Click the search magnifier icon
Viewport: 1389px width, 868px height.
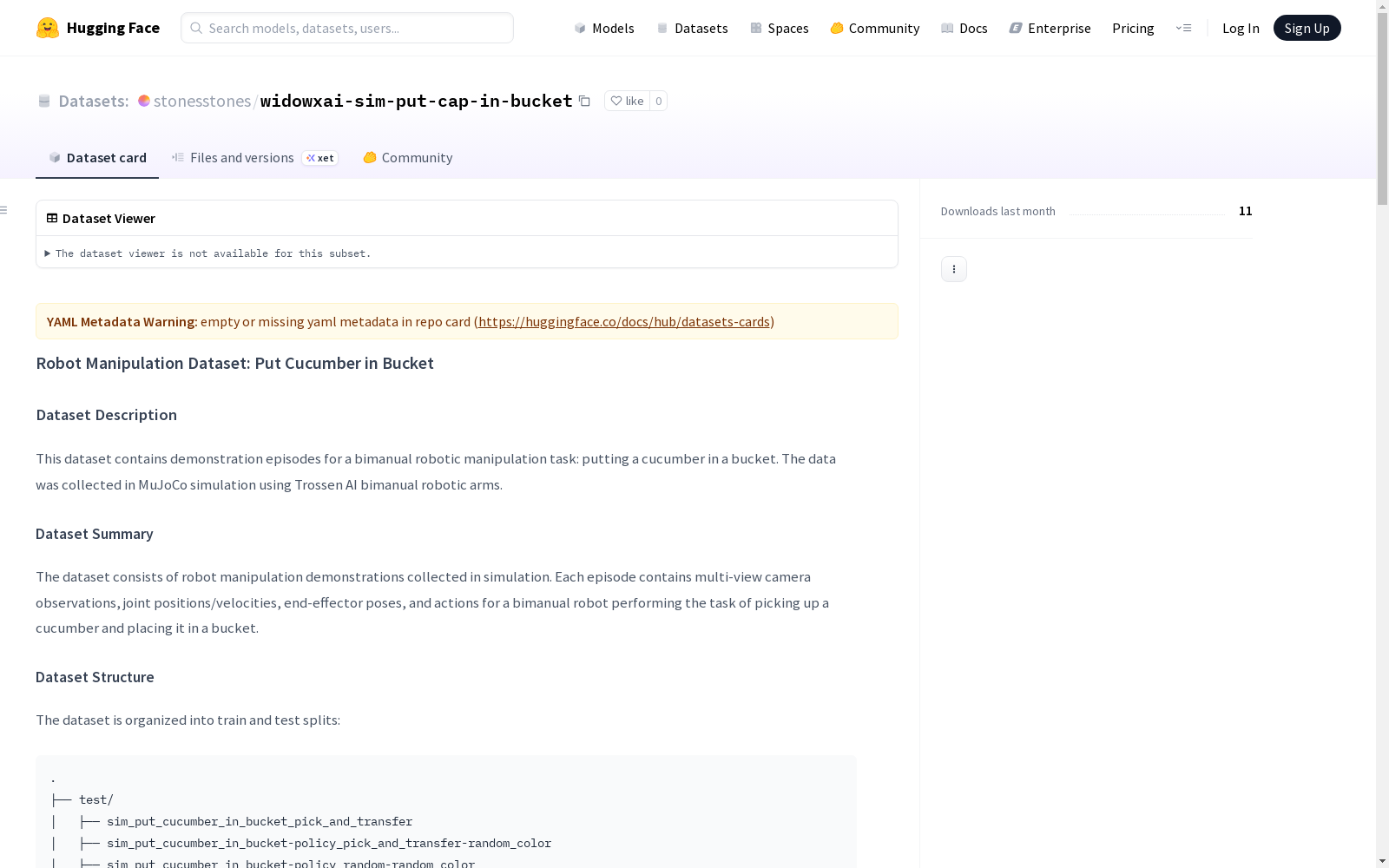point(196,28)
